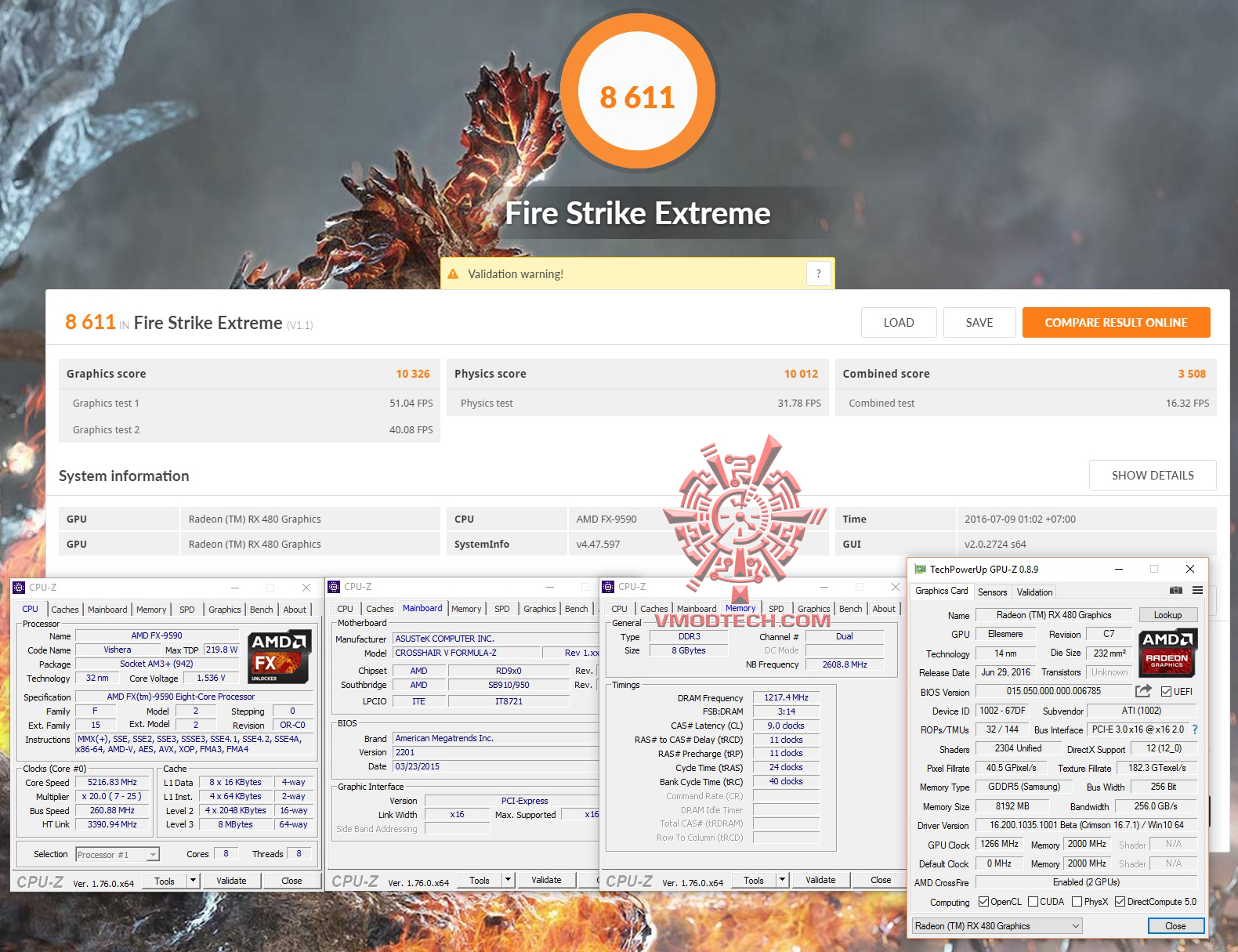This screenshot has width=1238, height=952.
Task: Switch to Sensors tab in GPU-Z
Action: (993, 592)
